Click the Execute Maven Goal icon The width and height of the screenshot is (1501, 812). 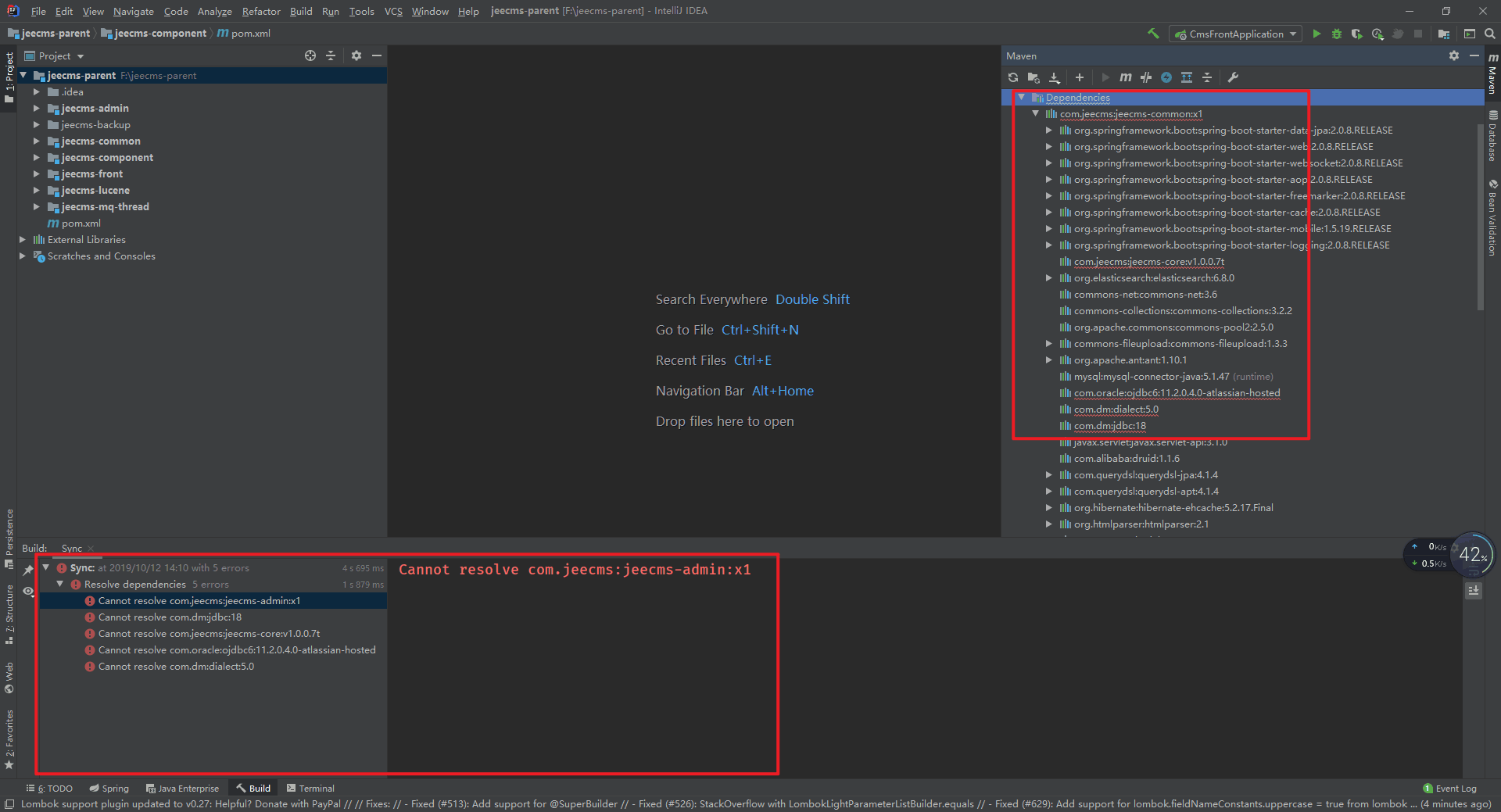coord(1126,77)
